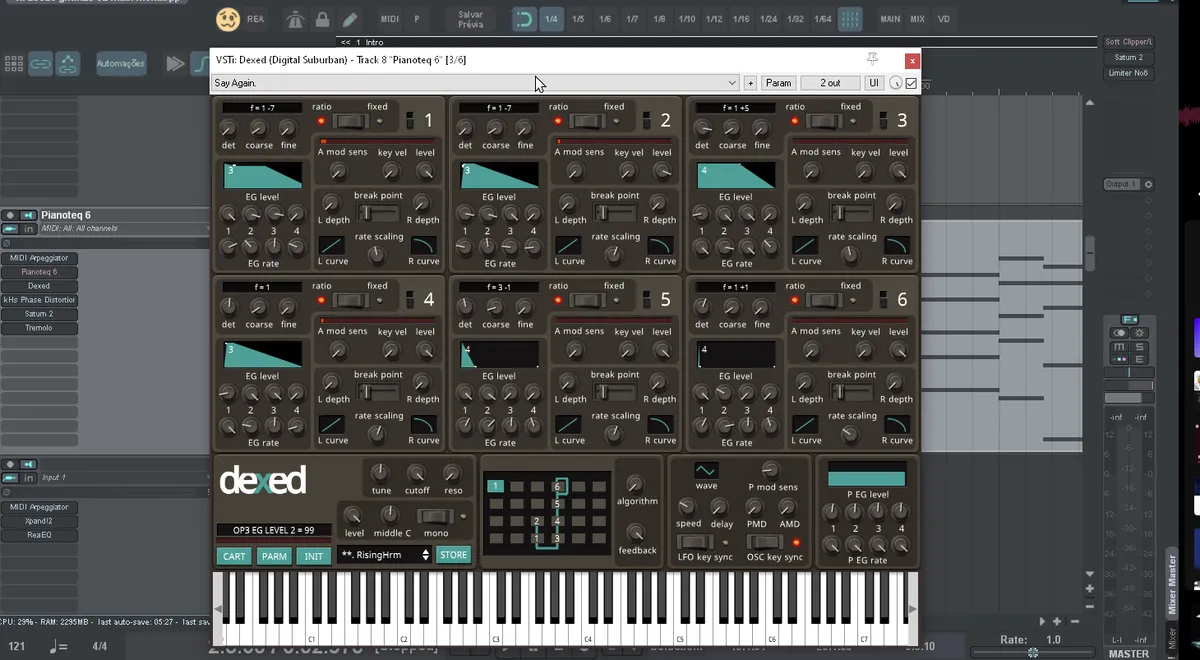
Task: Click the lock icon in top toolbar
Action: click(322, 19)
